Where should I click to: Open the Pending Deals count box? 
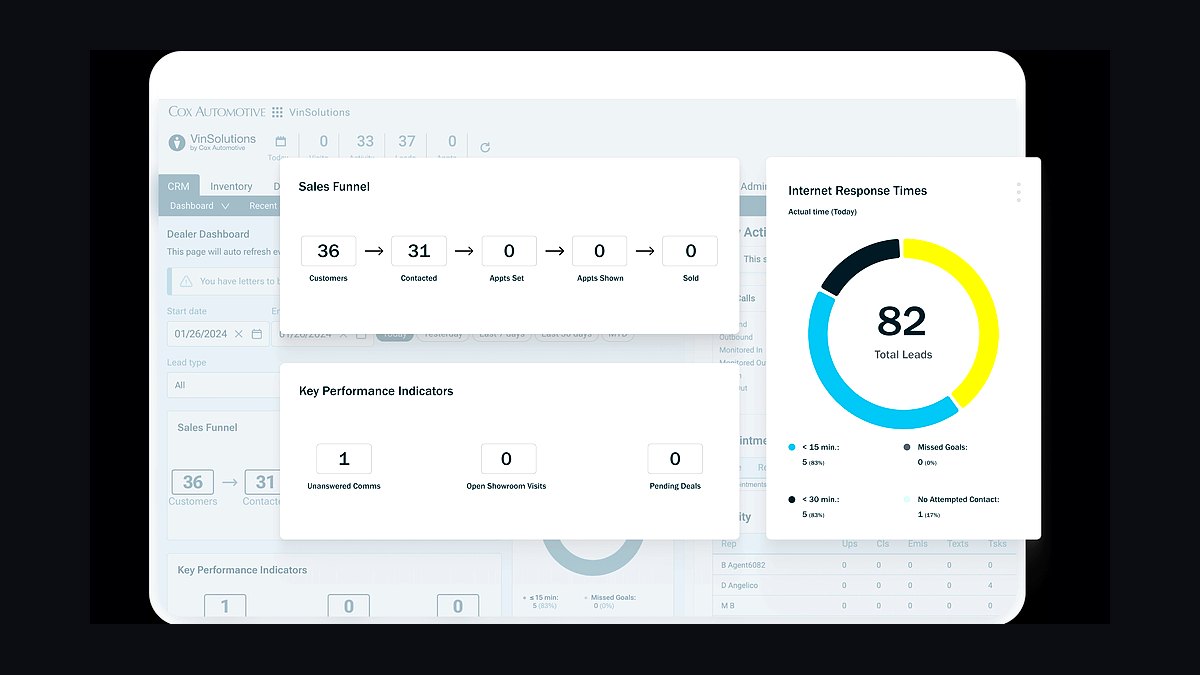[675, 459]
